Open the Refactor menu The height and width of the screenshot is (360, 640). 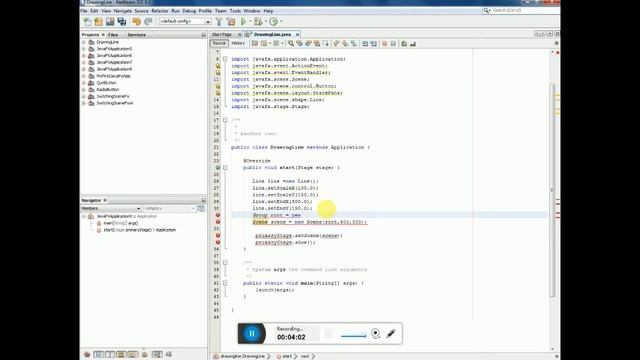[160, 11]
